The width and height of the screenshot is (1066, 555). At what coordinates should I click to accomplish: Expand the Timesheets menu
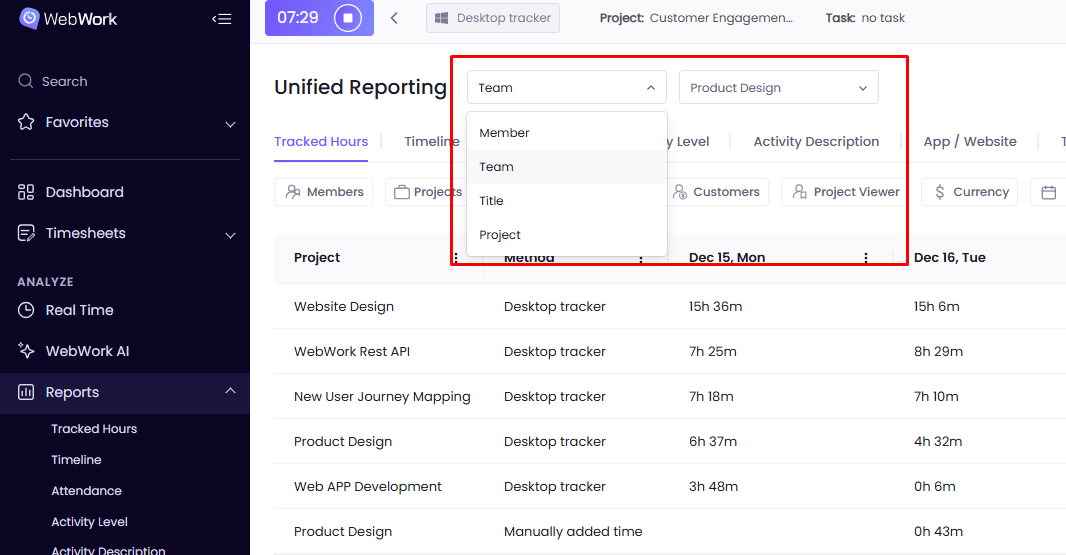click(x=230, y=235)
